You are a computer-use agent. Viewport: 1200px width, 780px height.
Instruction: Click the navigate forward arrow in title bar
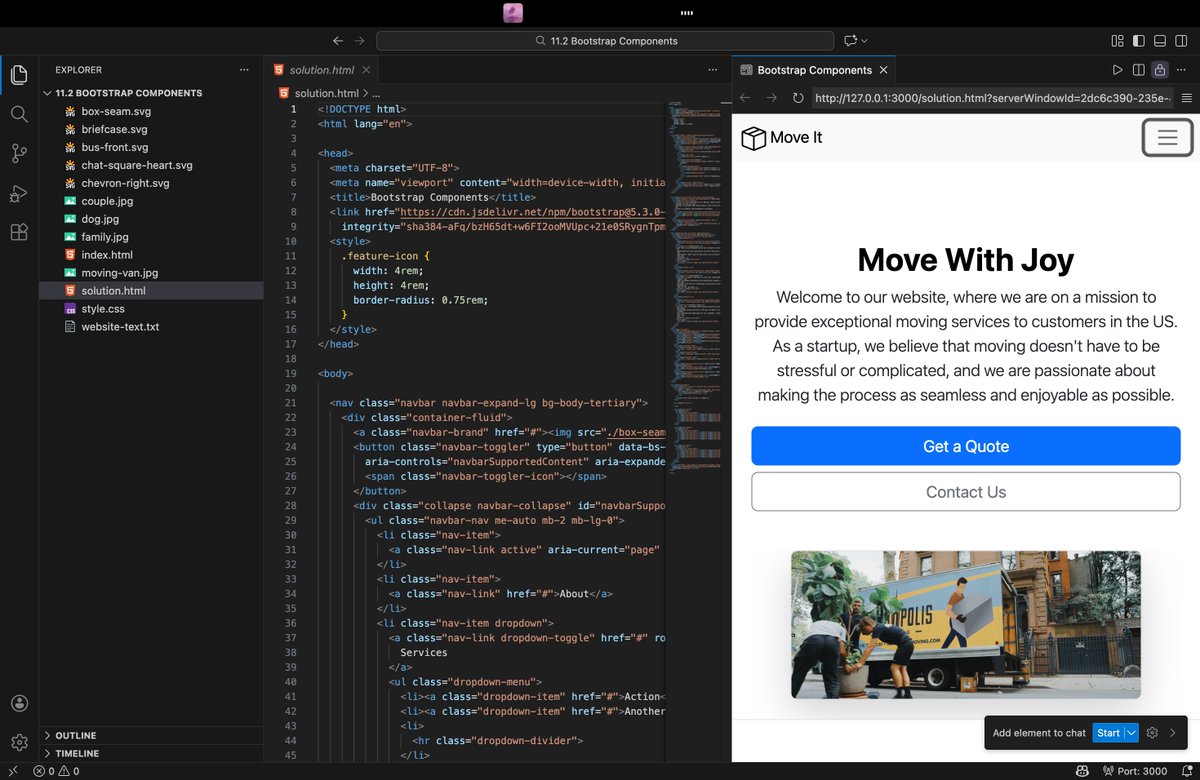[x=360, y=41]
